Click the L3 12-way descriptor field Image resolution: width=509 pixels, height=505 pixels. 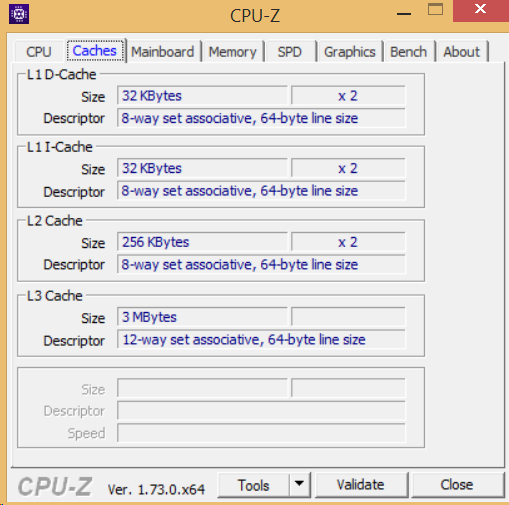tap(261, 339)
